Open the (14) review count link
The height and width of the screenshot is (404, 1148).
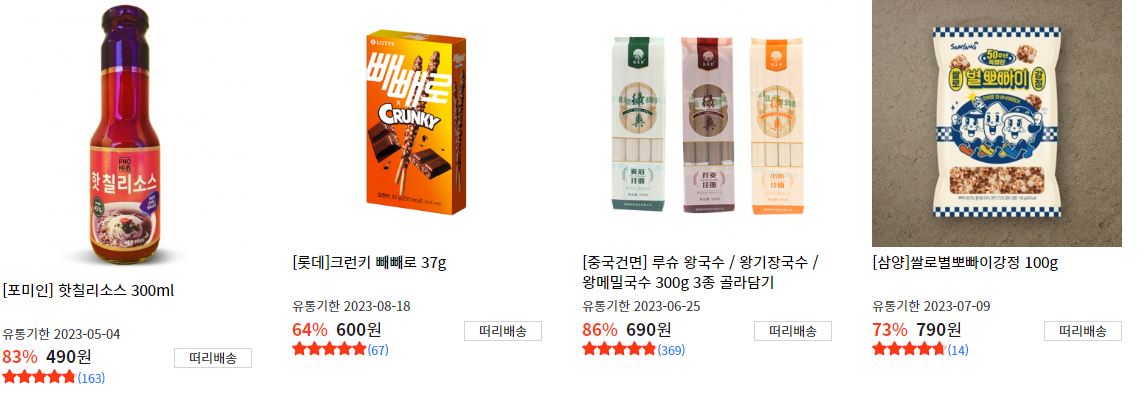pyautogui.click(x=958, y=351)
